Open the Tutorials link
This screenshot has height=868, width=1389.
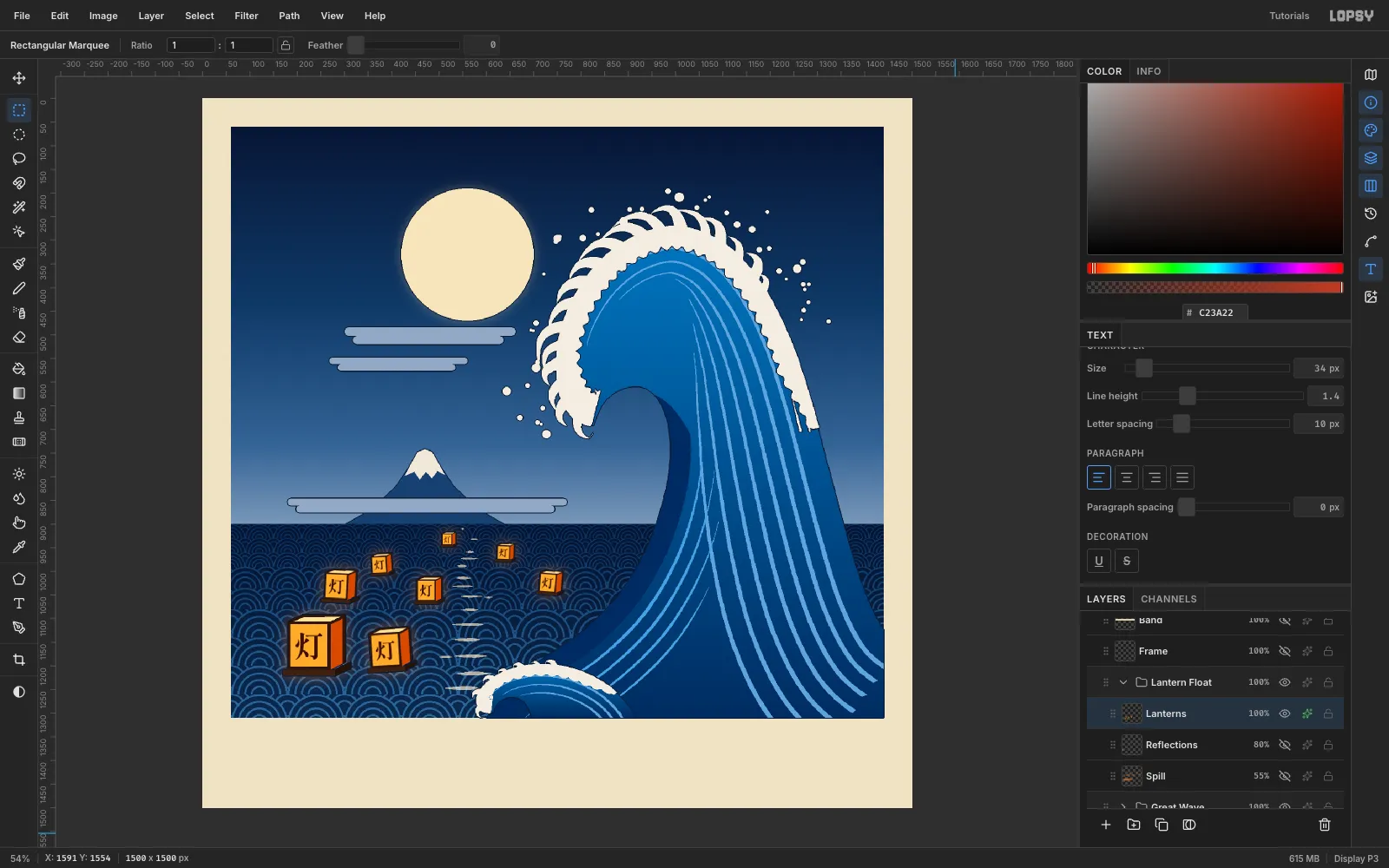pos(1289,16)
